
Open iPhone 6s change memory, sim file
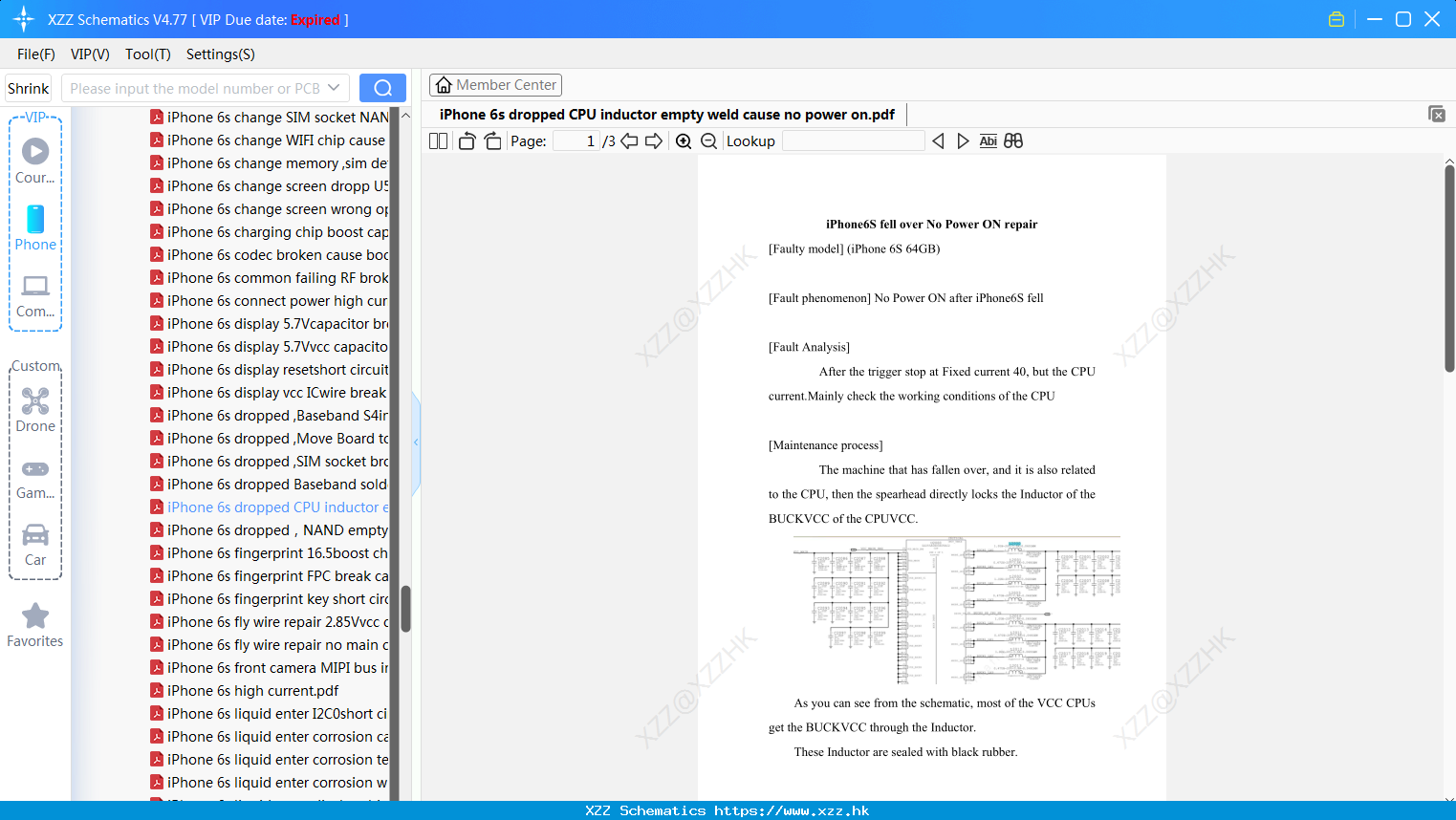[x=270, y=163]
